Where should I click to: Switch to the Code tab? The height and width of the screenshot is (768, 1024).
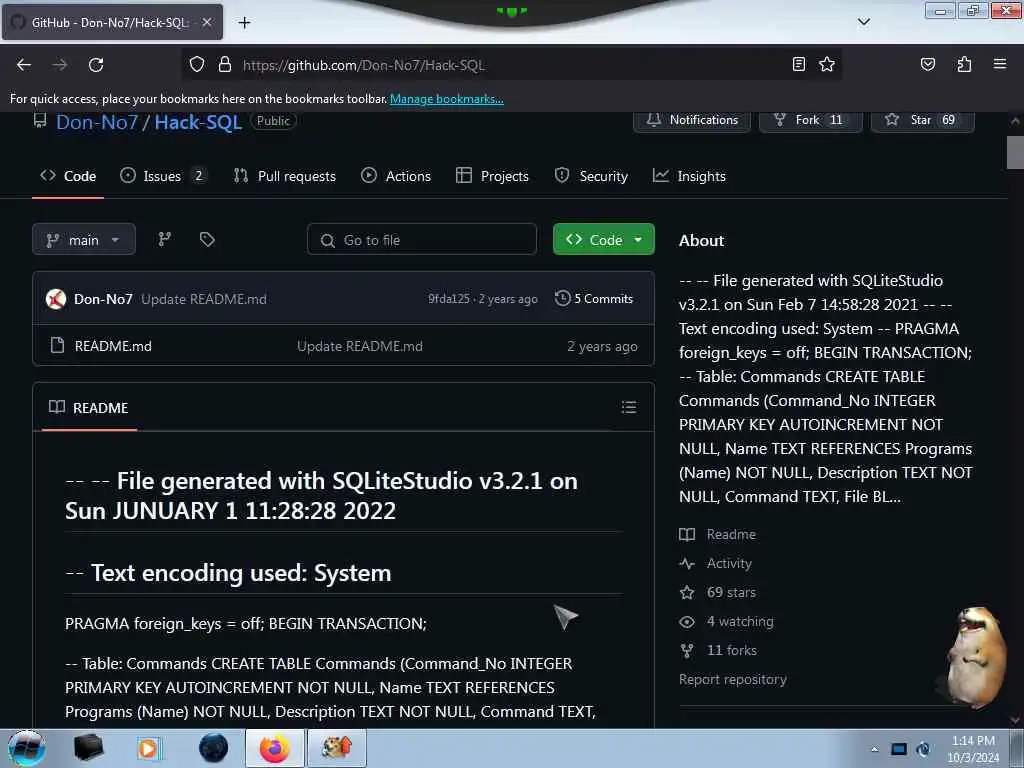[68, 176]
